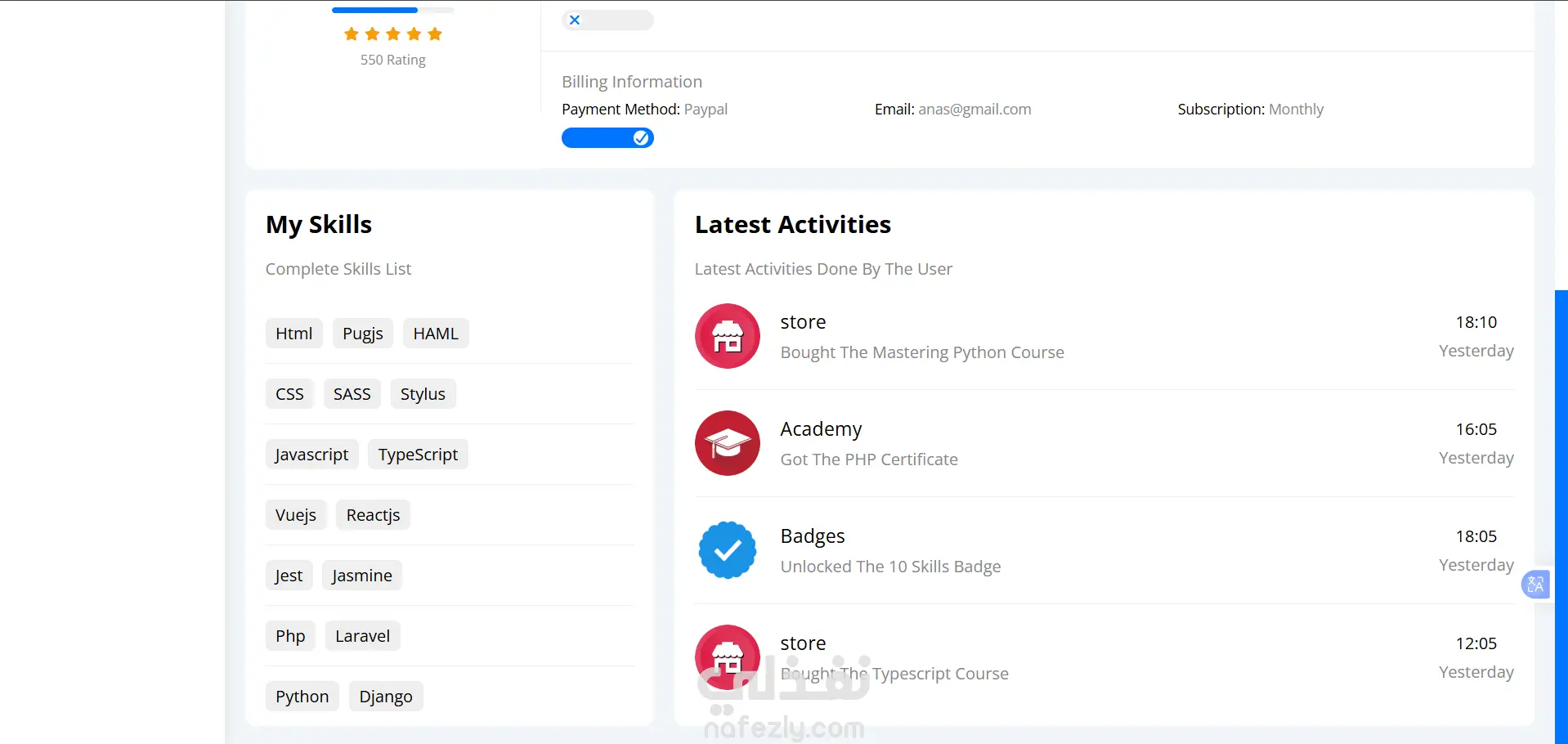Select the SASS skill tag

[352, 394]
